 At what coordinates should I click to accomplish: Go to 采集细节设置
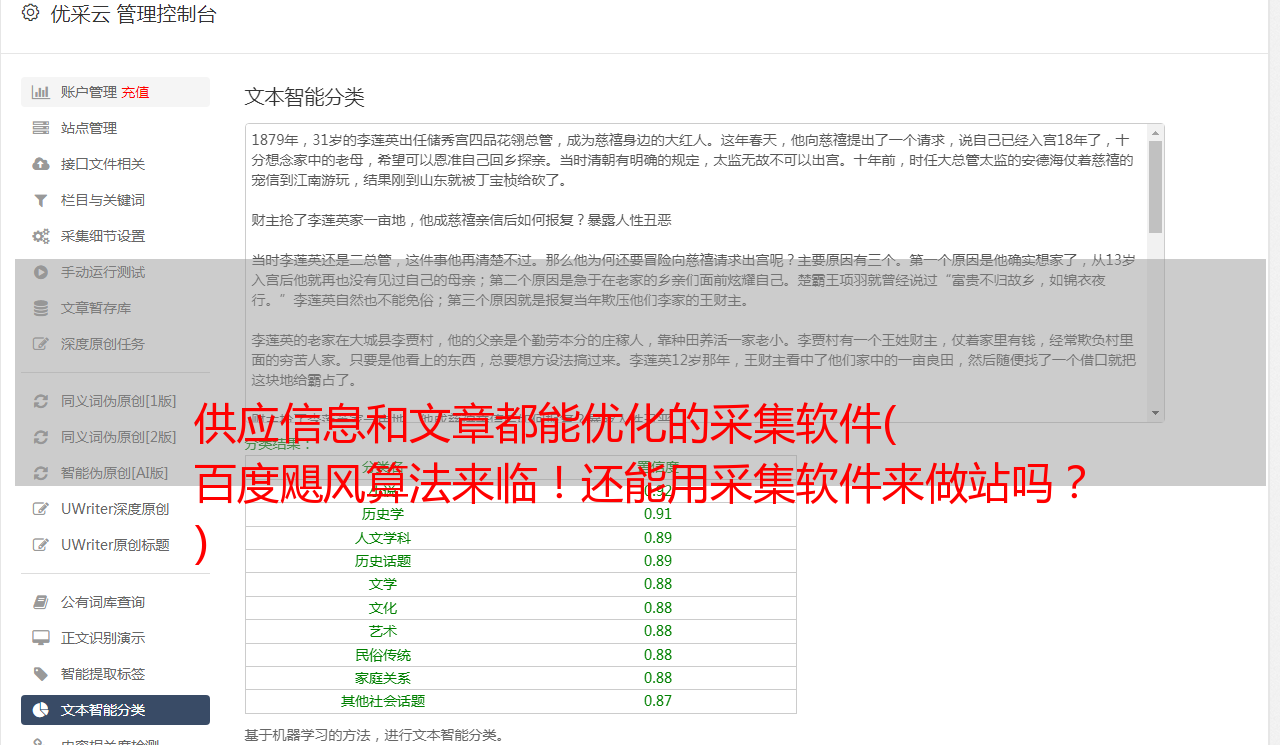(x=115, y=236)
